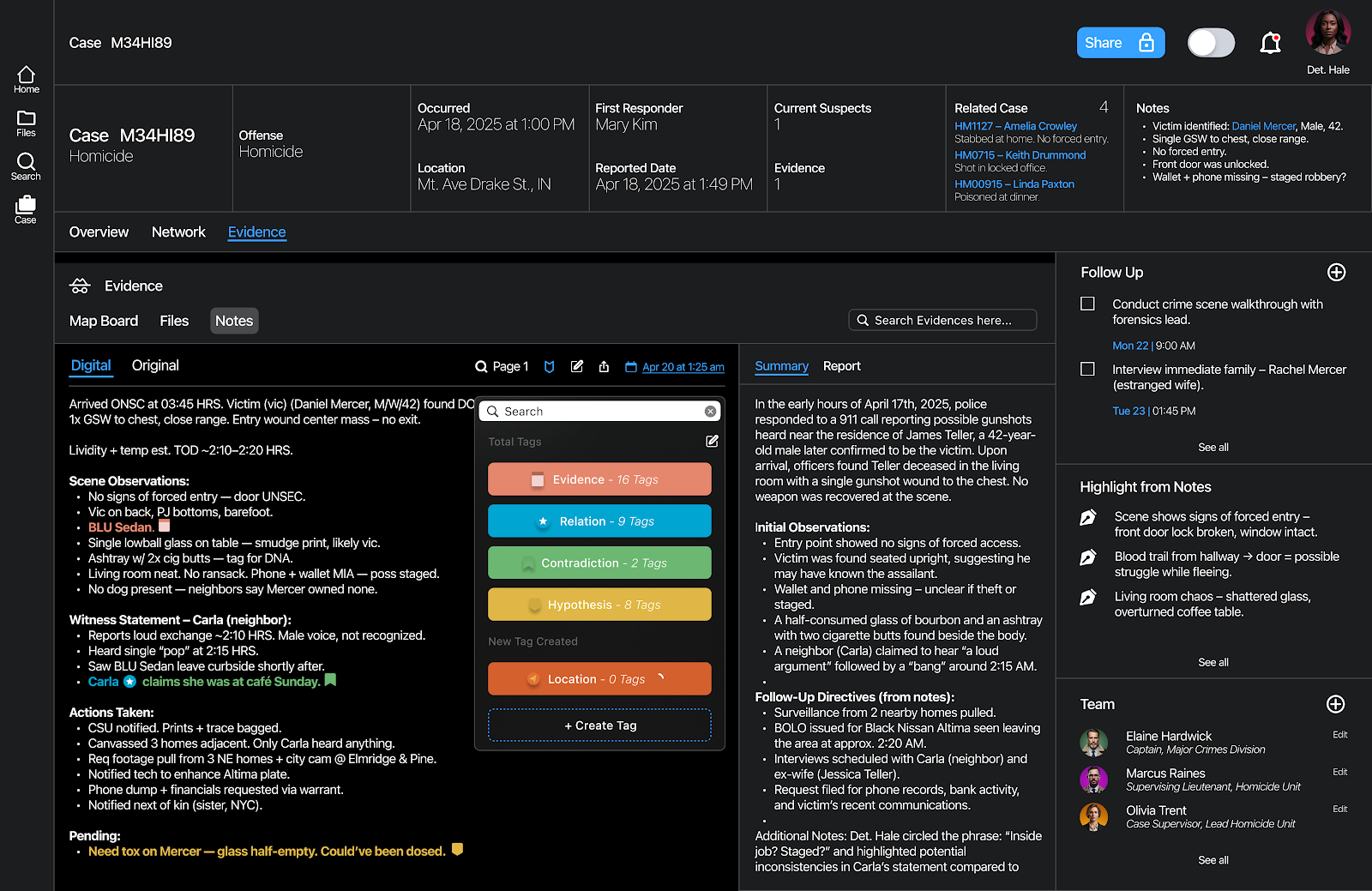
Task: Click the edit note pencil icon
Action: pos(577,366)
